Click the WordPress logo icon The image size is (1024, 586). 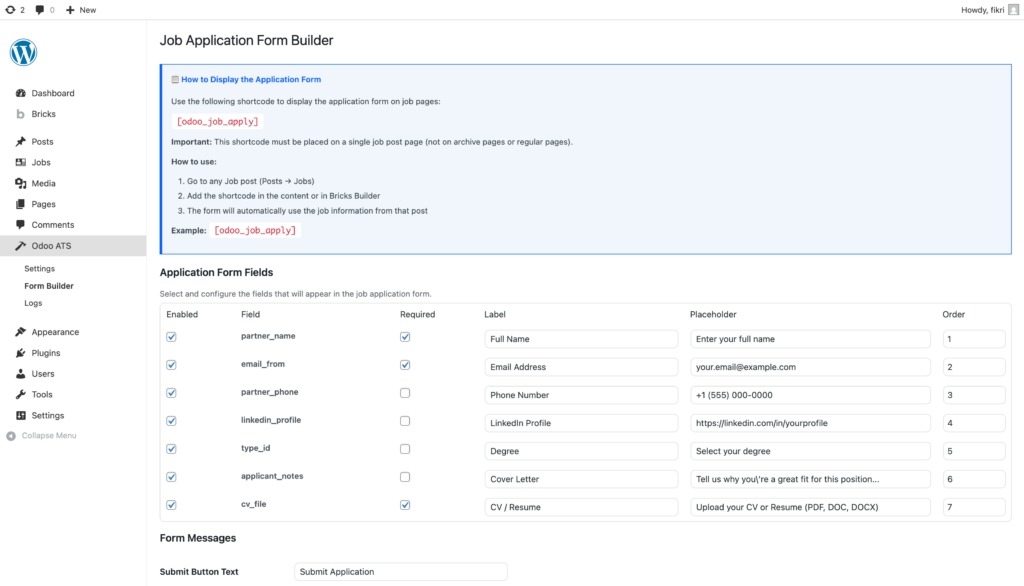point(23,52)
